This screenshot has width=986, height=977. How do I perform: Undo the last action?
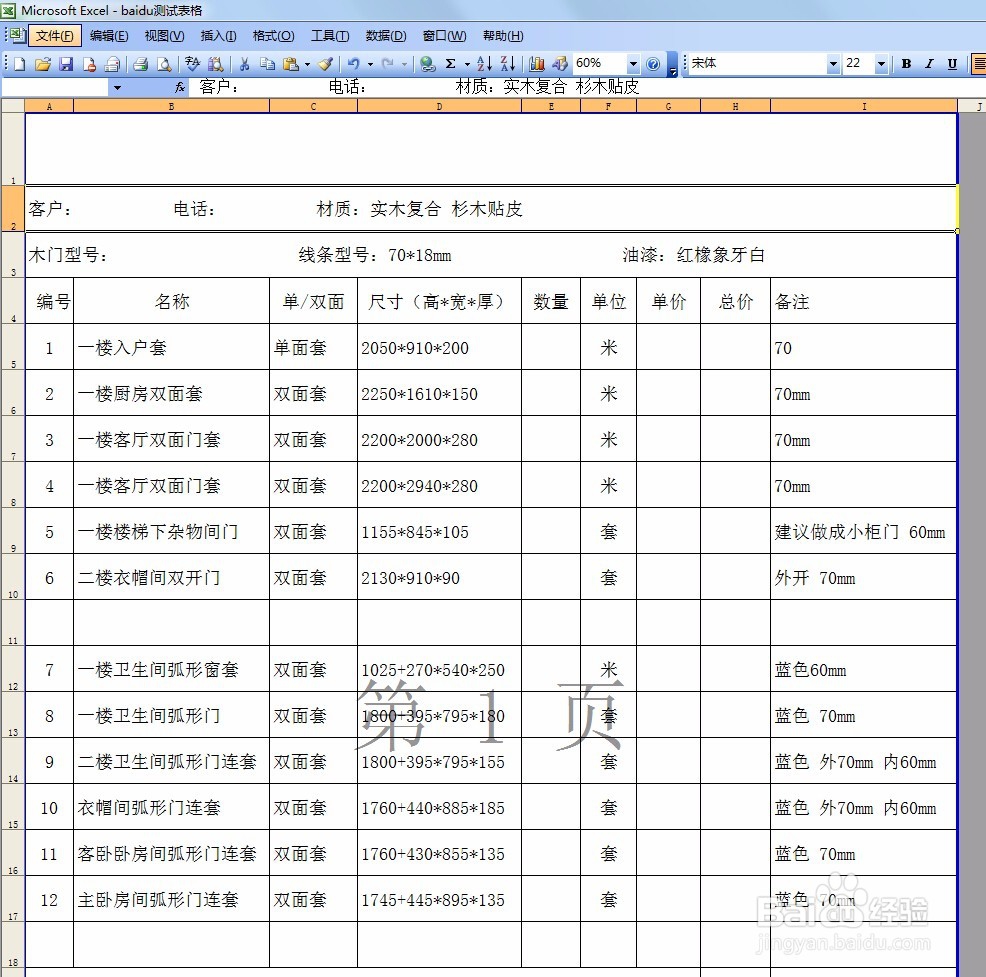pos(353,63)
